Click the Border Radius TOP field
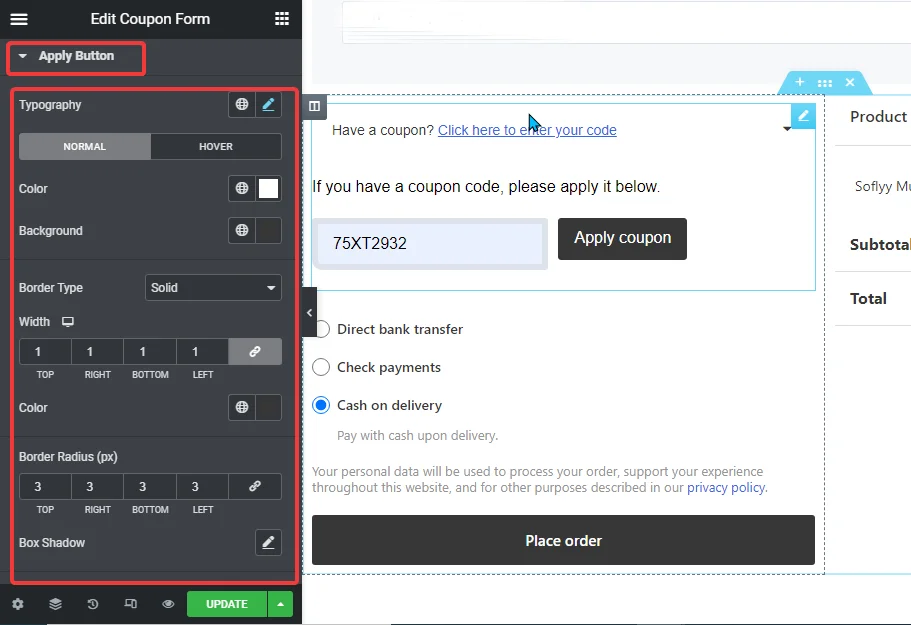911x625 pixels. (x=45, y=487)
